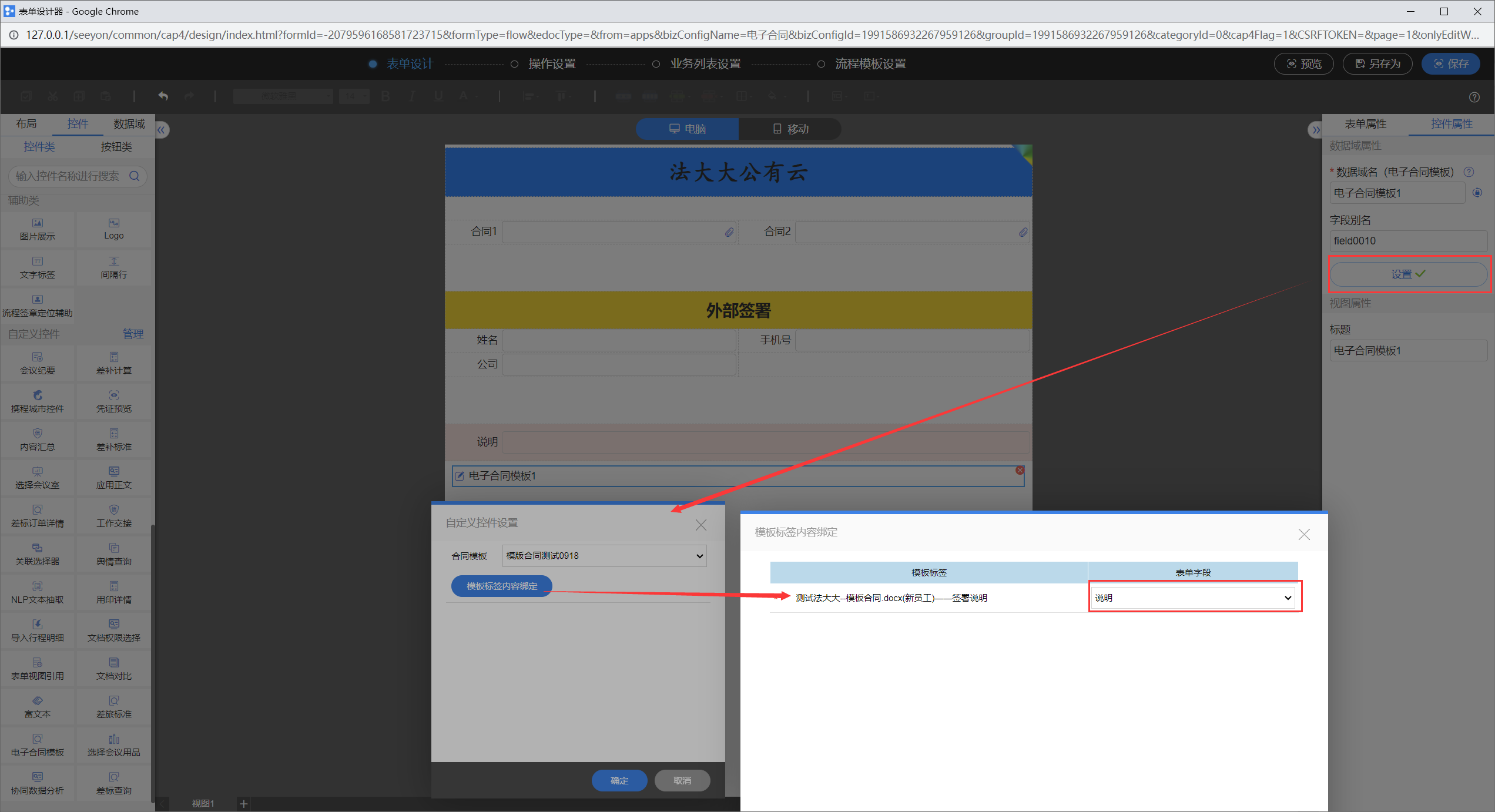Close the 自定义控件设置 dialog

(x=700, y=525)
